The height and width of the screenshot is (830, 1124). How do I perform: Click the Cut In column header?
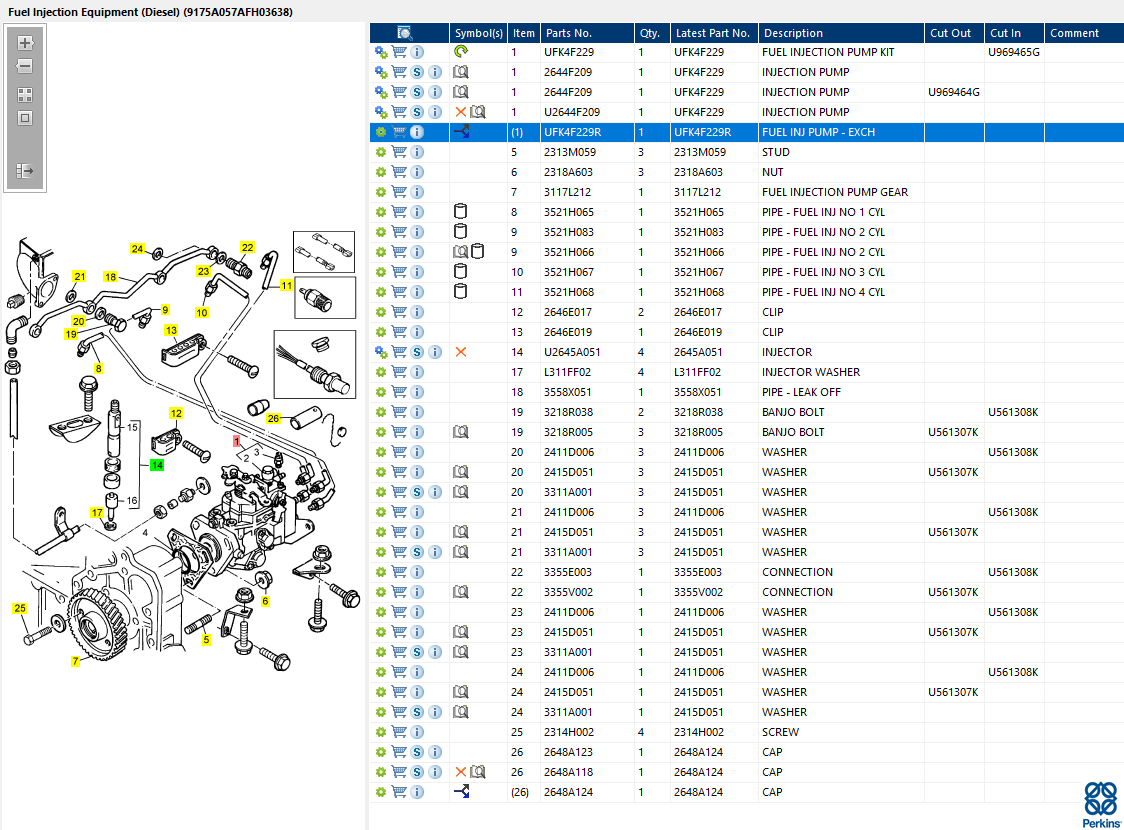pyautogui.click(x=1014, y=33)
